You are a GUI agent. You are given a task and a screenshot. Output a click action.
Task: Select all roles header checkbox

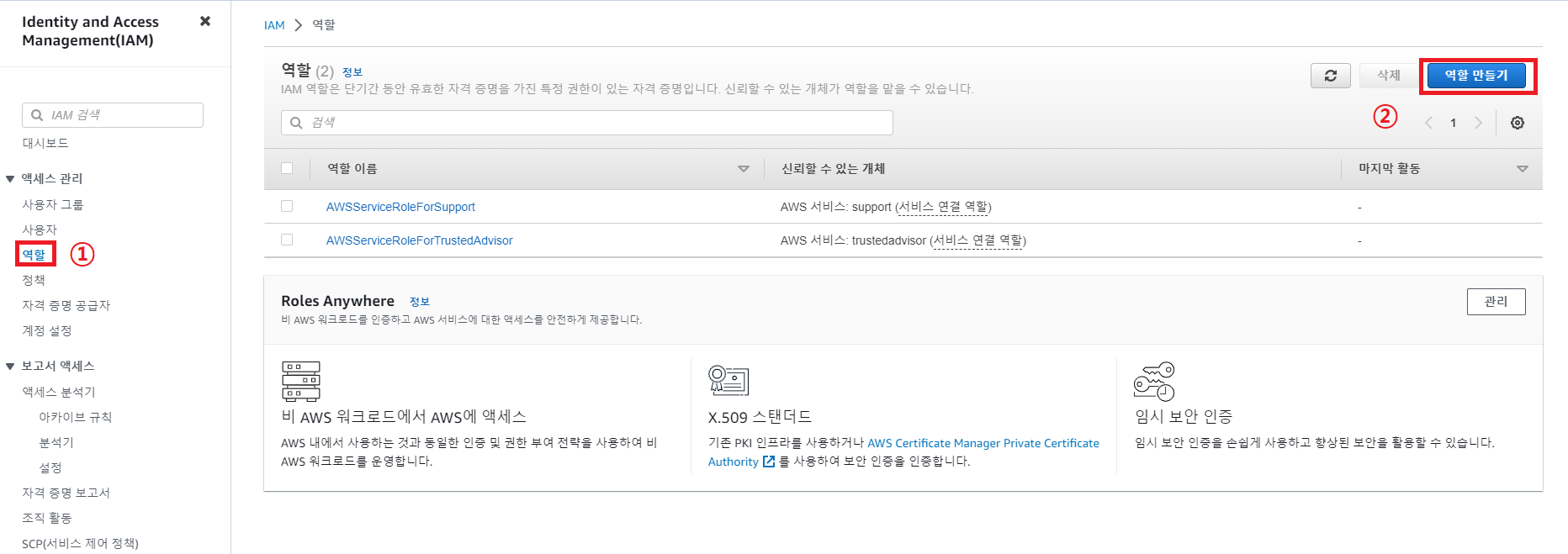point(287,168)
